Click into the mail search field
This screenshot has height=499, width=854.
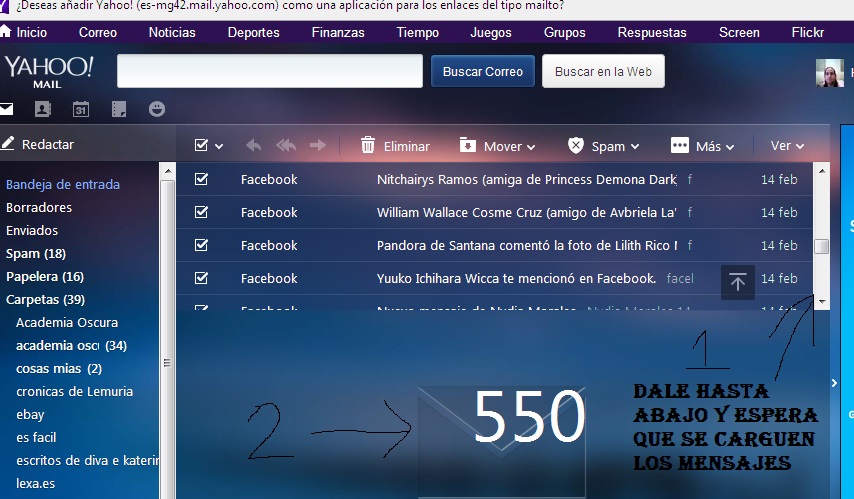(x=270, y=71)
